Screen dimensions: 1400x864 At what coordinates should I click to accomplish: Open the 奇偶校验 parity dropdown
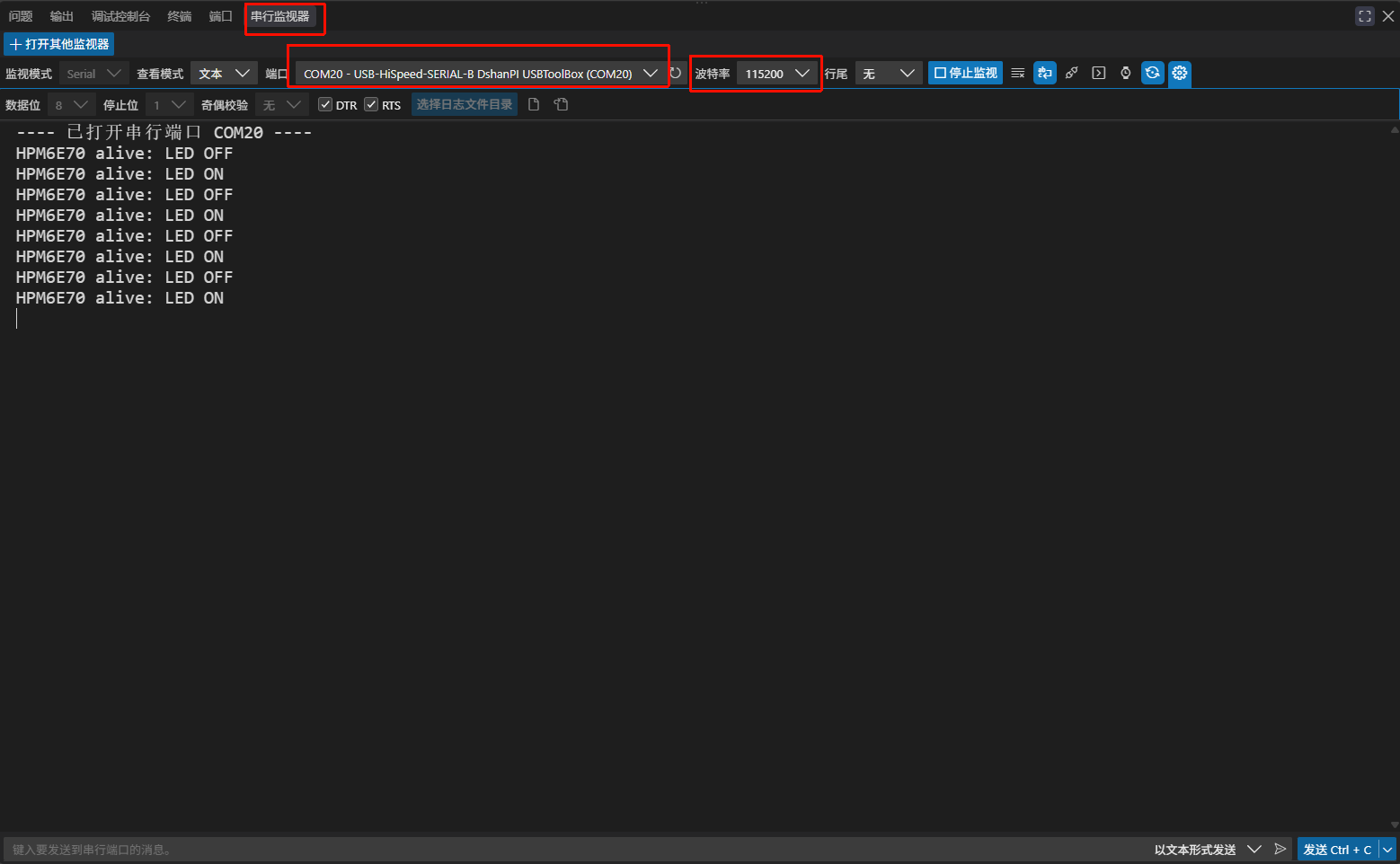[x=282, y=105]
